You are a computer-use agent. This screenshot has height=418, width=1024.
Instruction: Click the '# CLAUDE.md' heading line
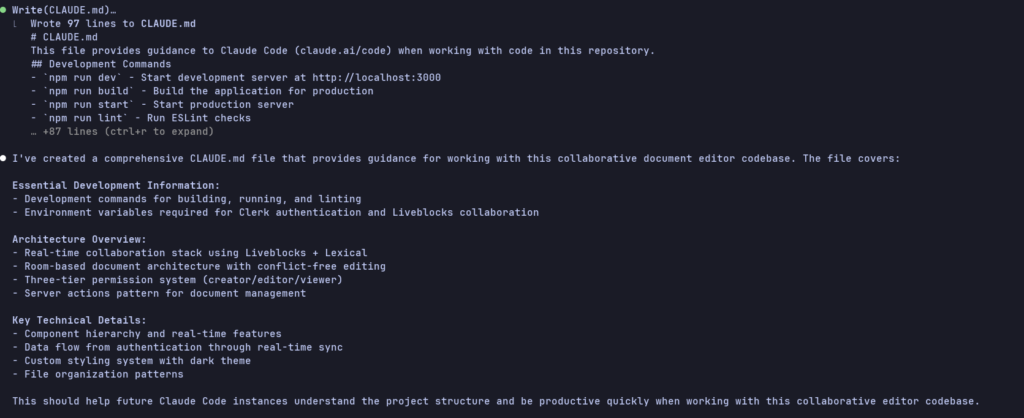tap(64, 37)
